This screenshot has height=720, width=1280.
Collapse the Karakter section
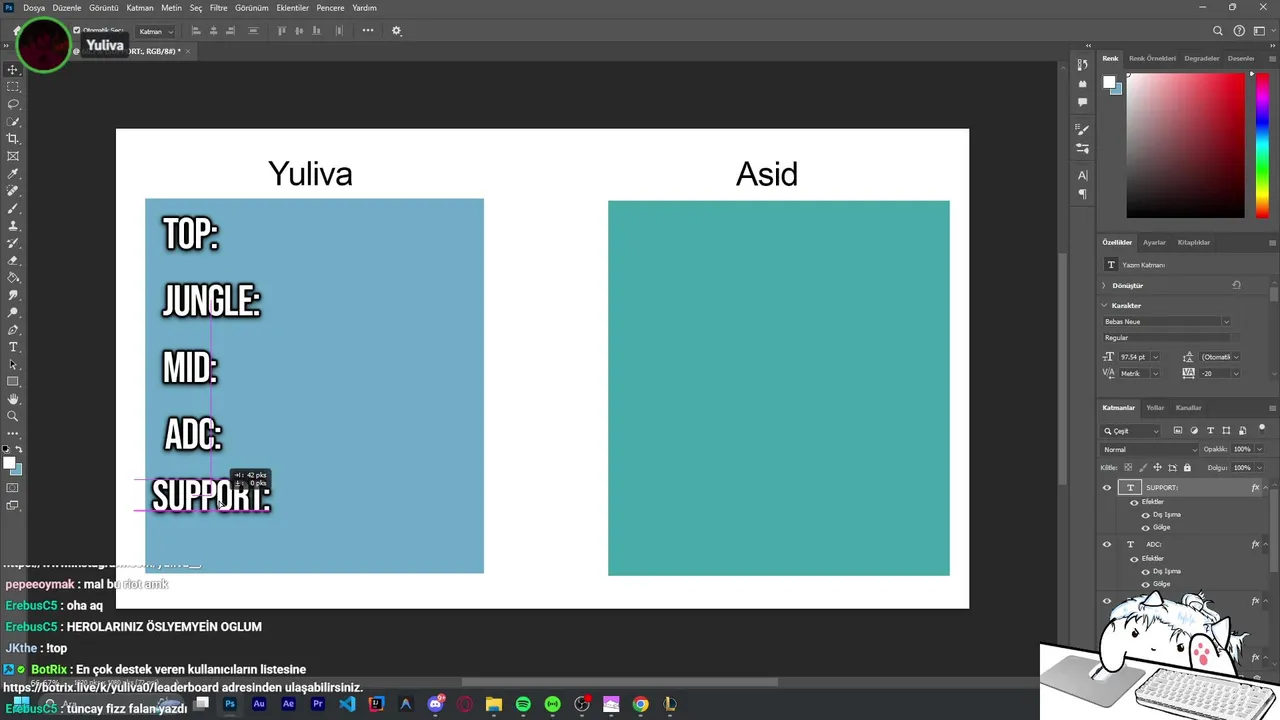(x=1104, y=306)
